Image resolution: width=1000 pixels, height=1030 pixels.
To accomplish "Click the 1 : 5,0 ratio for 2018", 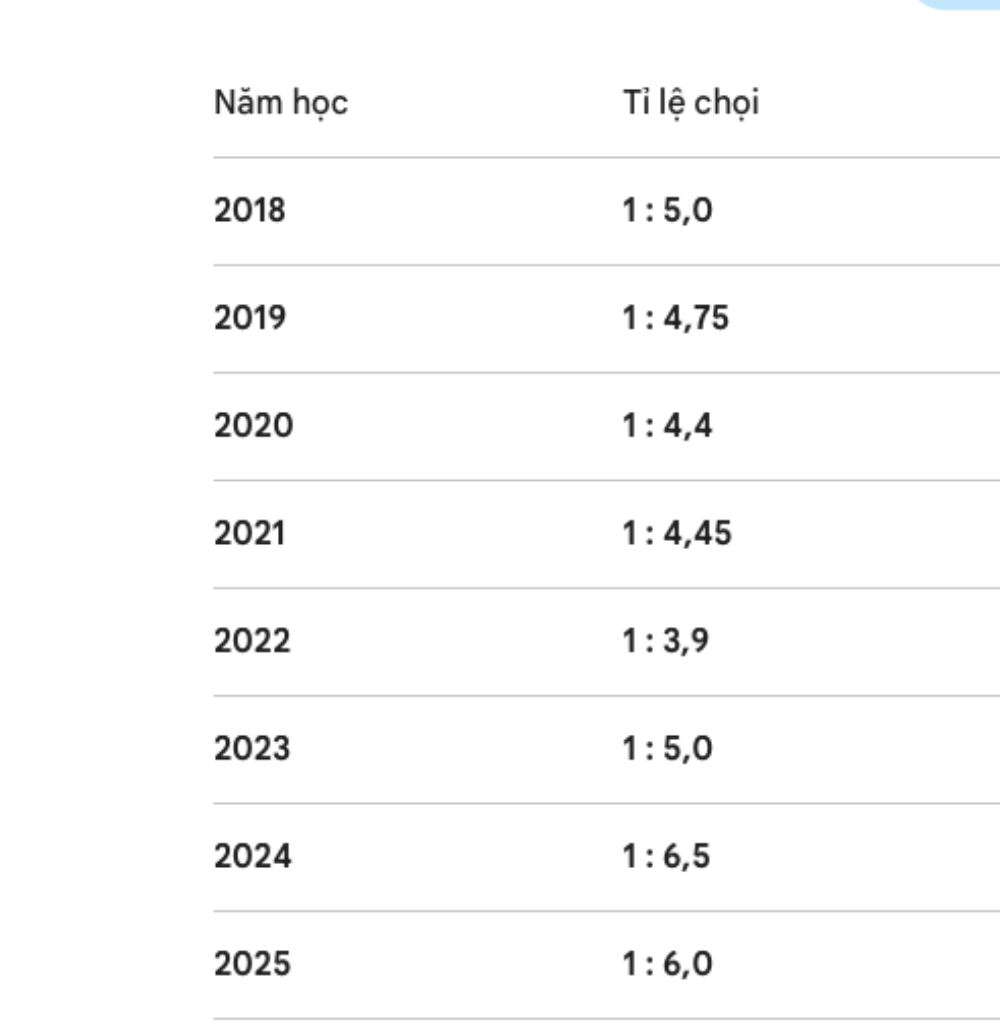I will pos(667,211).
